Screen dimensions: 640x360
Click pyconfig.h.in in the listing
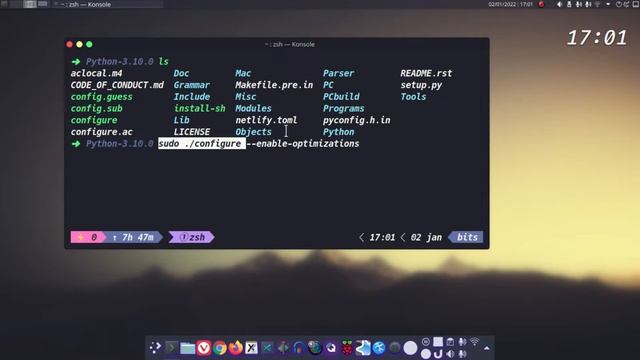click(357, 120)
